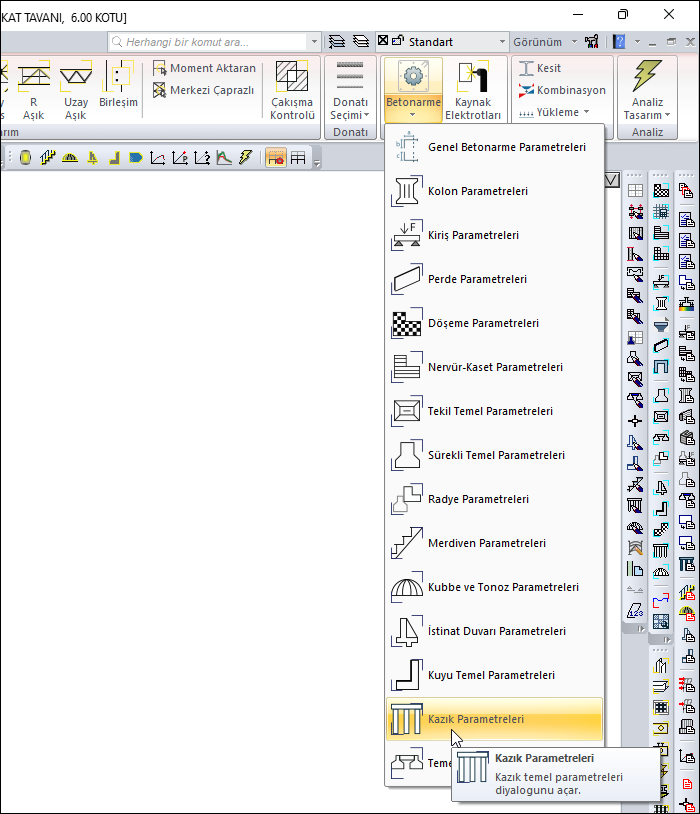Click the graph icon with a question mark
This screenshot has height=814, width=700.
click(x=202, y=157)
